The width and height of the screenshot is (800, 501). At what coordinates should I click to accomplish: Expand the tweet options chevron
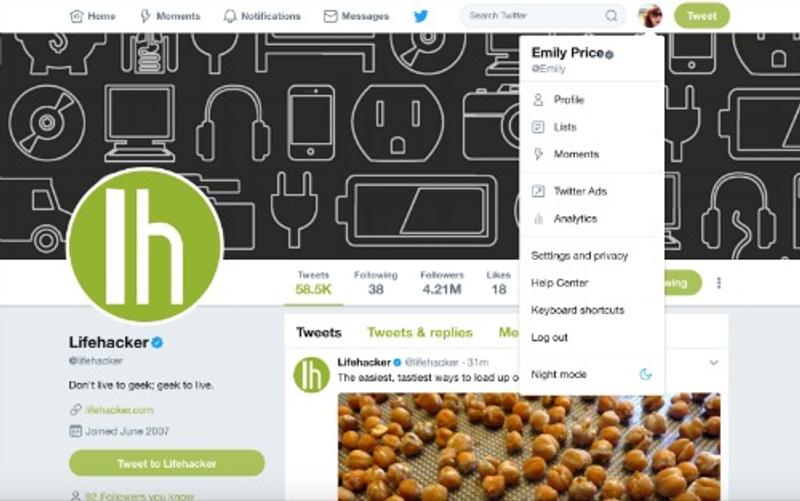(714, 363)
